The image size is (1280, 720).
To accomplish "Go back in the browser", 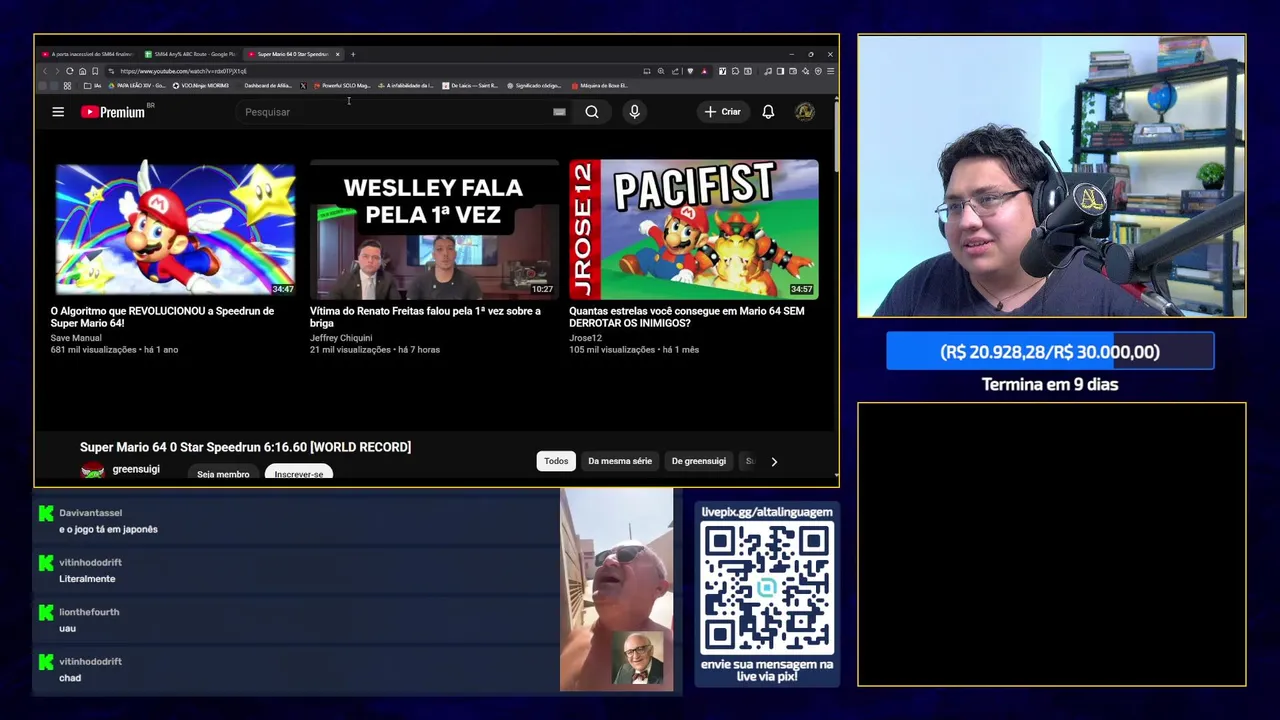I will tap(45, 71).
